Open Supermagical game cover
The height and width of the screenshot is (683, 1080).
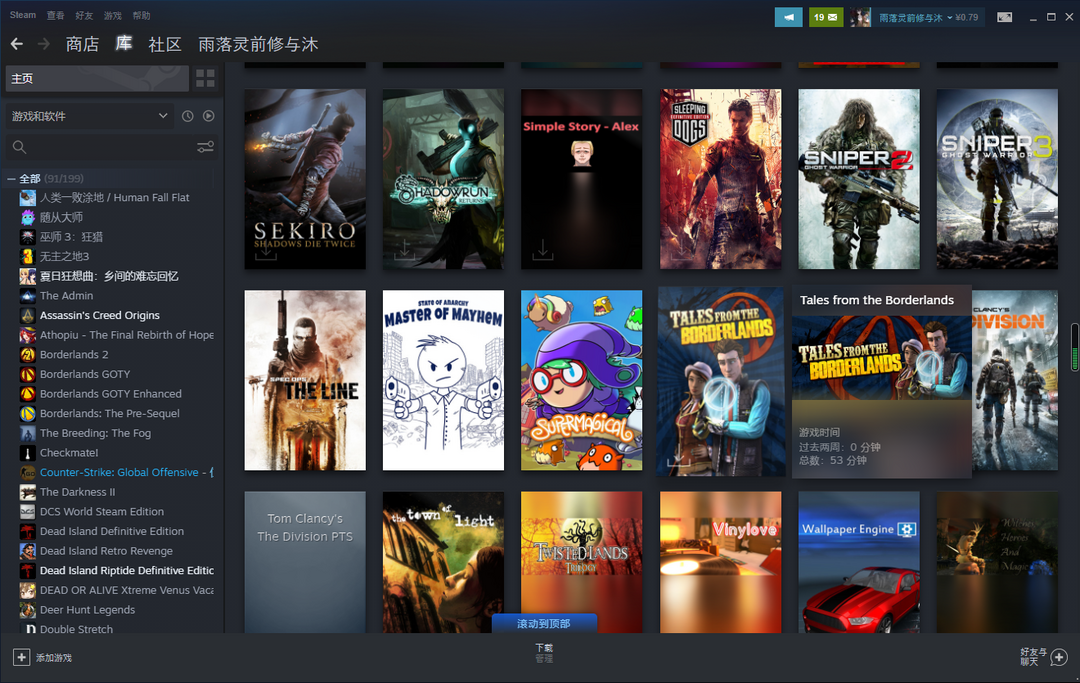[x=581, y=380]
